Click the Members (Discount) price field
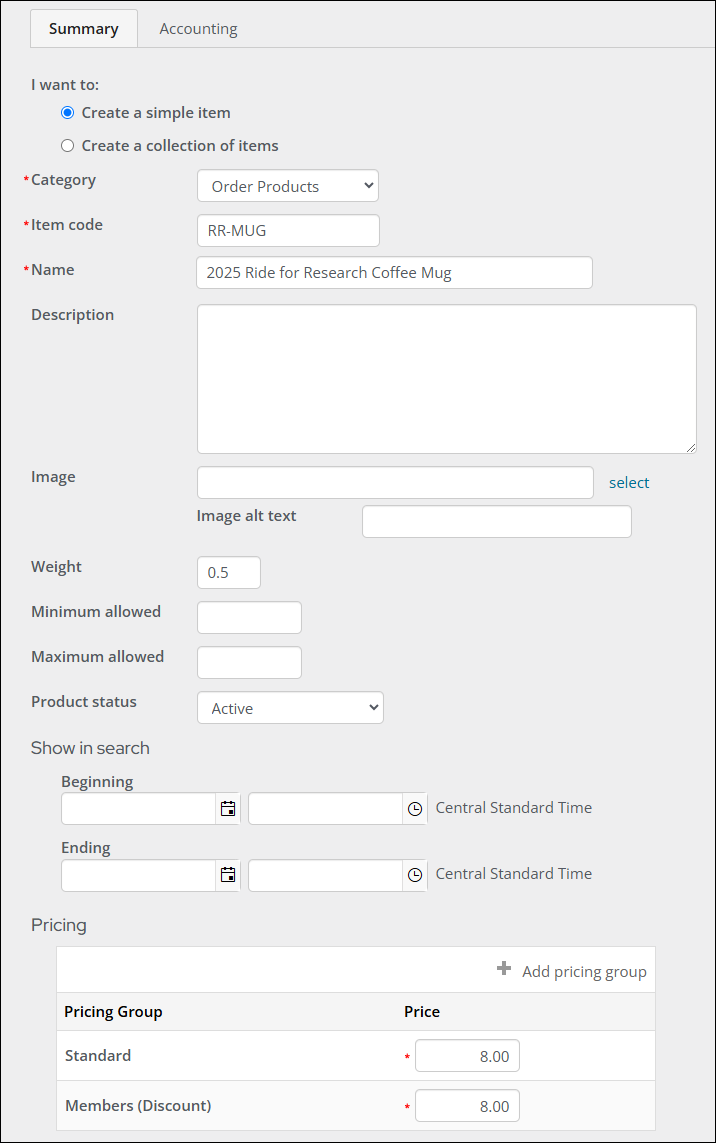The image size is (716, 1143). point(467,1106)
